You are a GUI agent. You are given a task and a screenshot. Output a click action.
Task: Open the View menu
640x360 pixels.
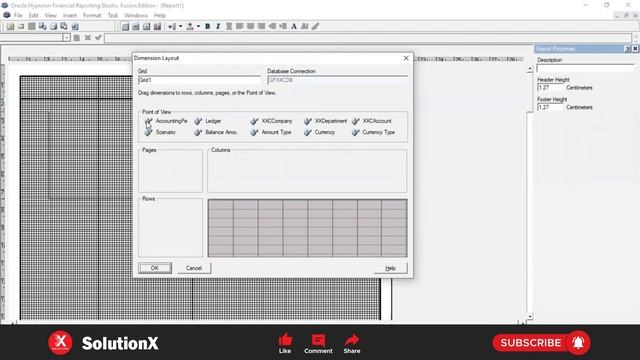(51, 15)
